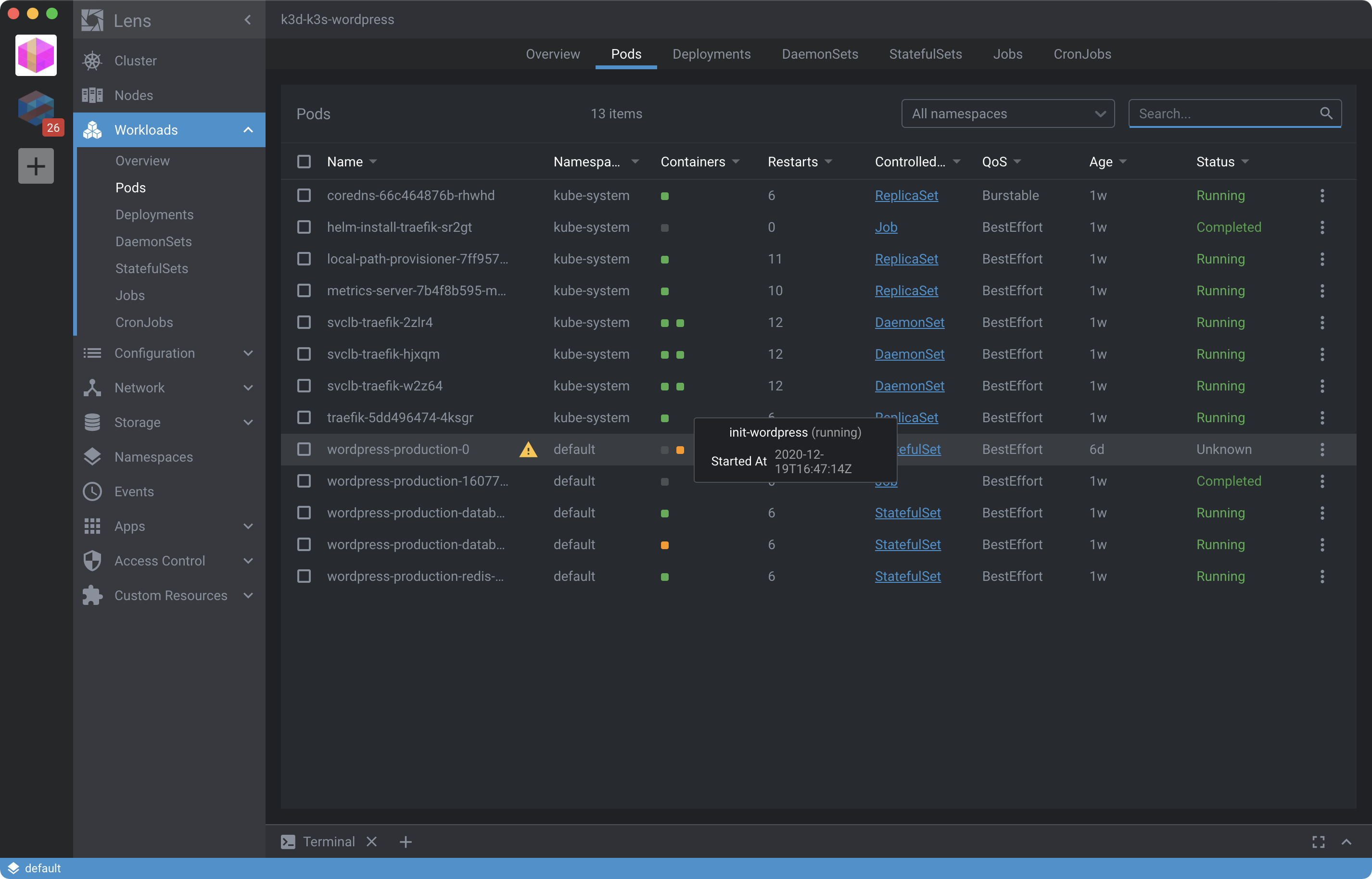The image size is (1372, 879).
Task: Switch to the Deployments tab
Action: point(711,54)
